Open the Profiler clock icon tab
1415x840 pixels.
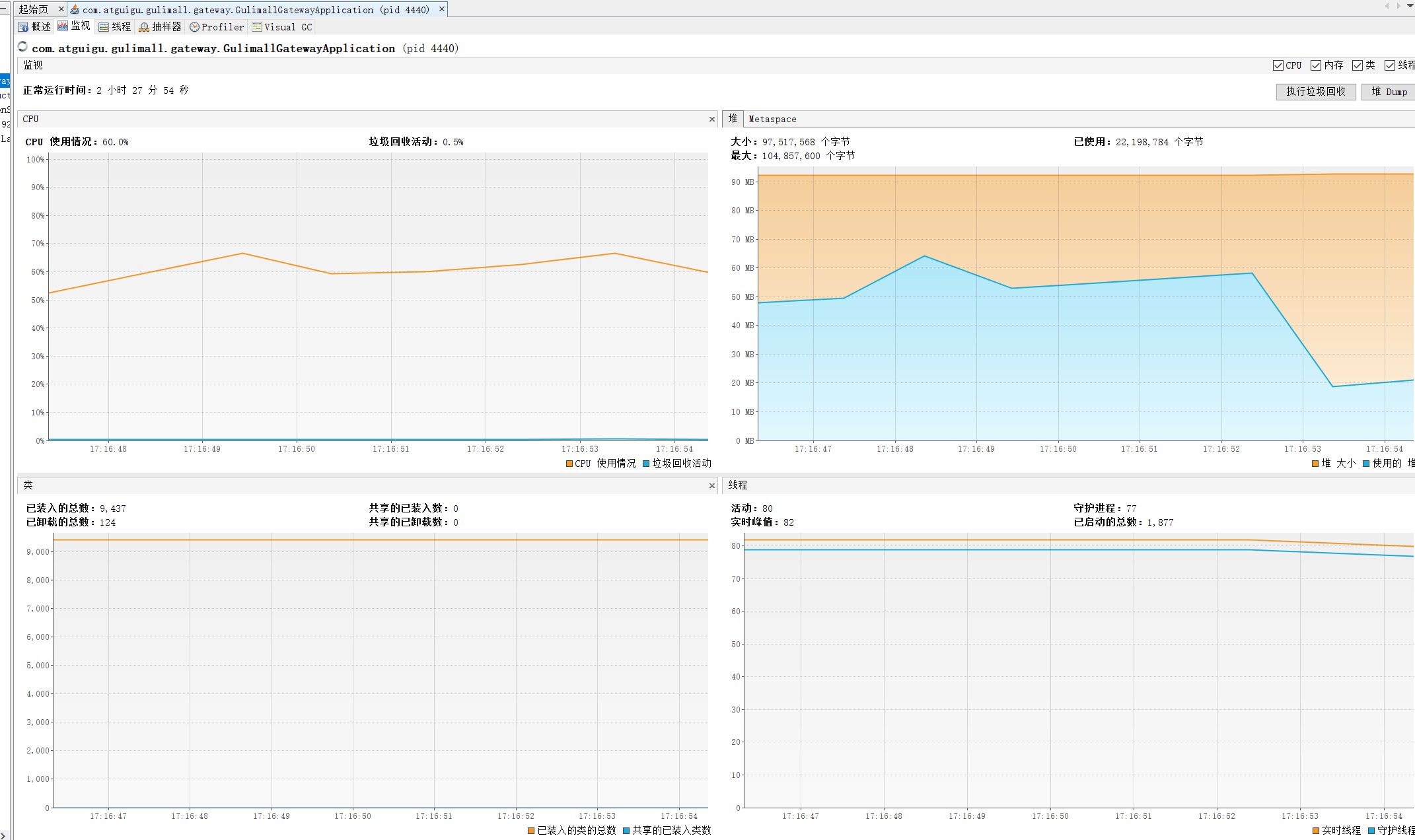194,27
